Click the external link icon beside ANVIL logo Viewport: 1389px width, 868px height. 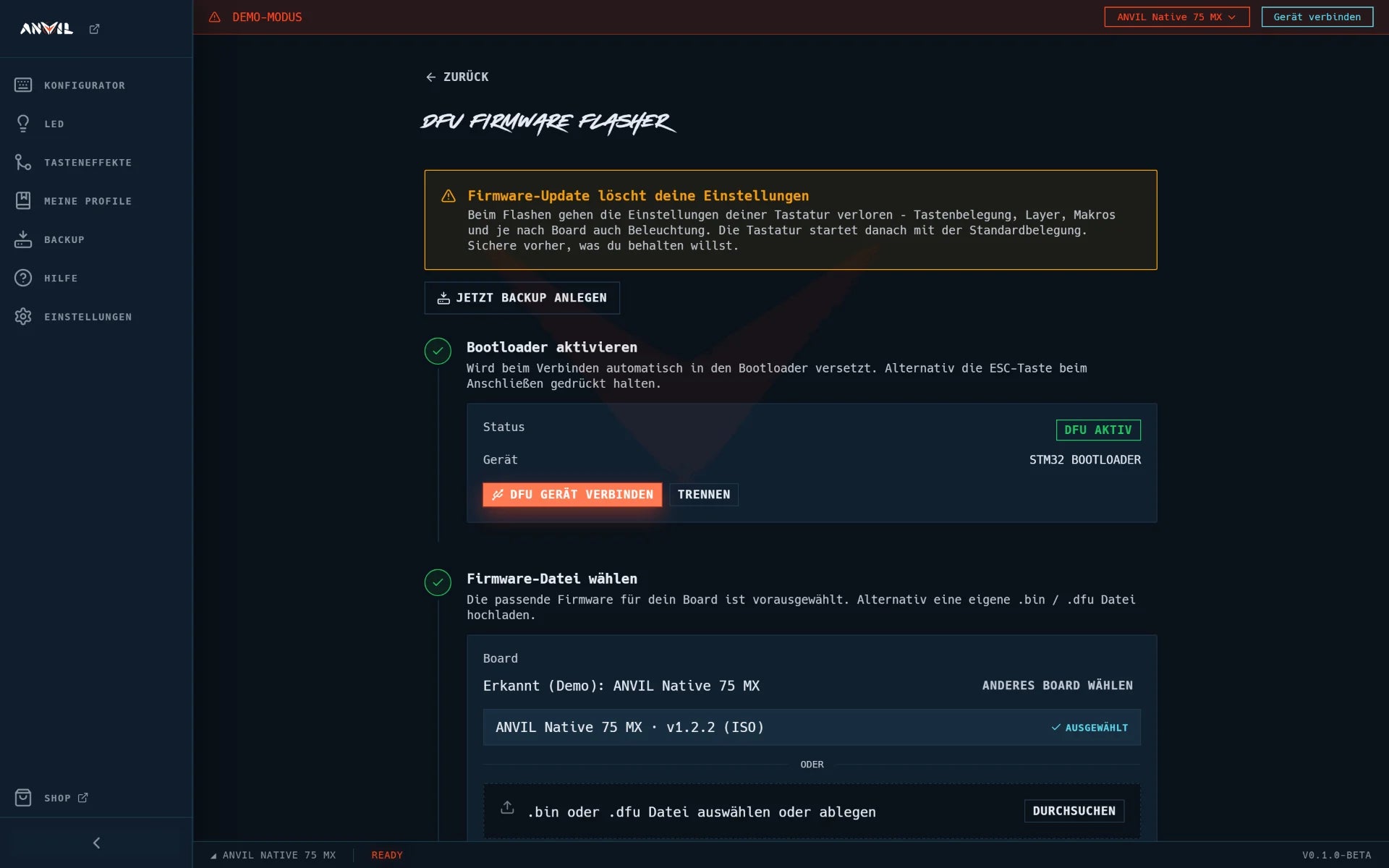point(94,29)
